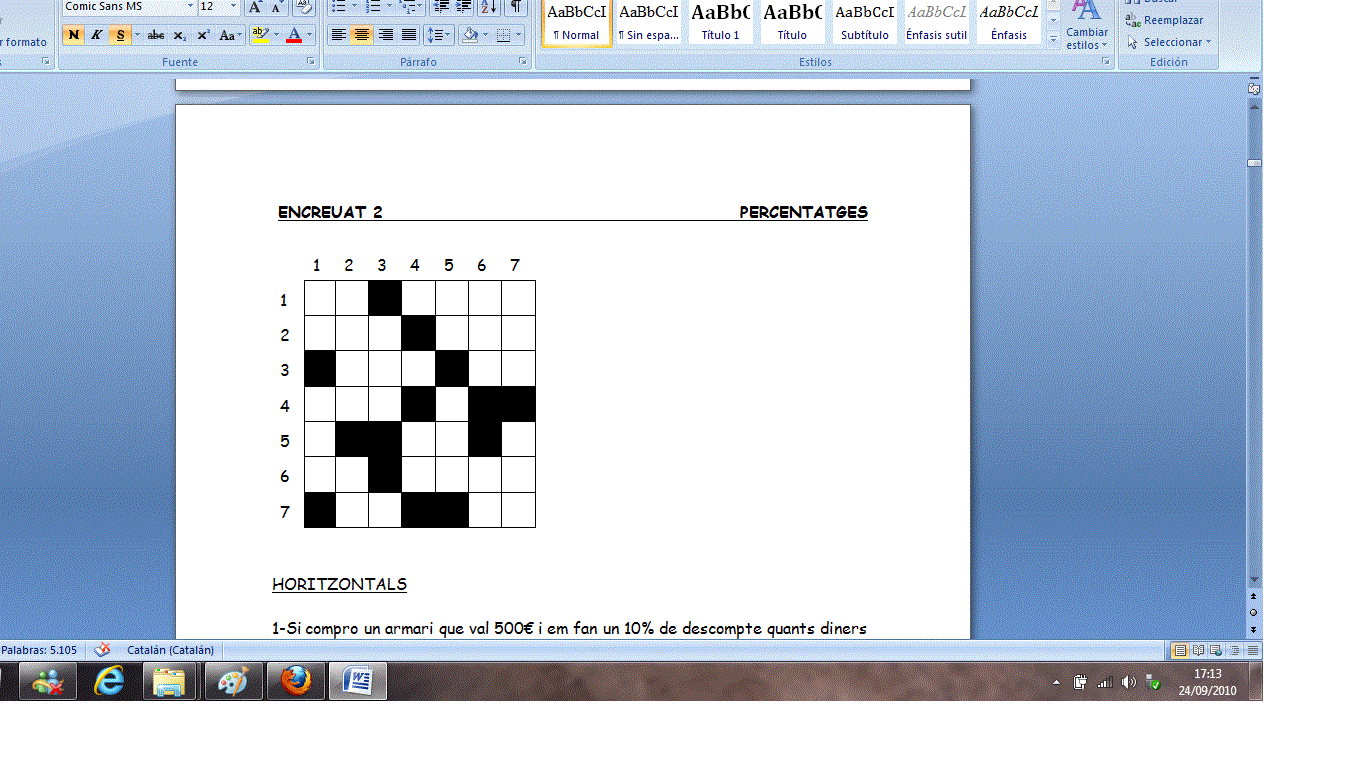Open highlight color dropdown arrow

coord(275,35)
